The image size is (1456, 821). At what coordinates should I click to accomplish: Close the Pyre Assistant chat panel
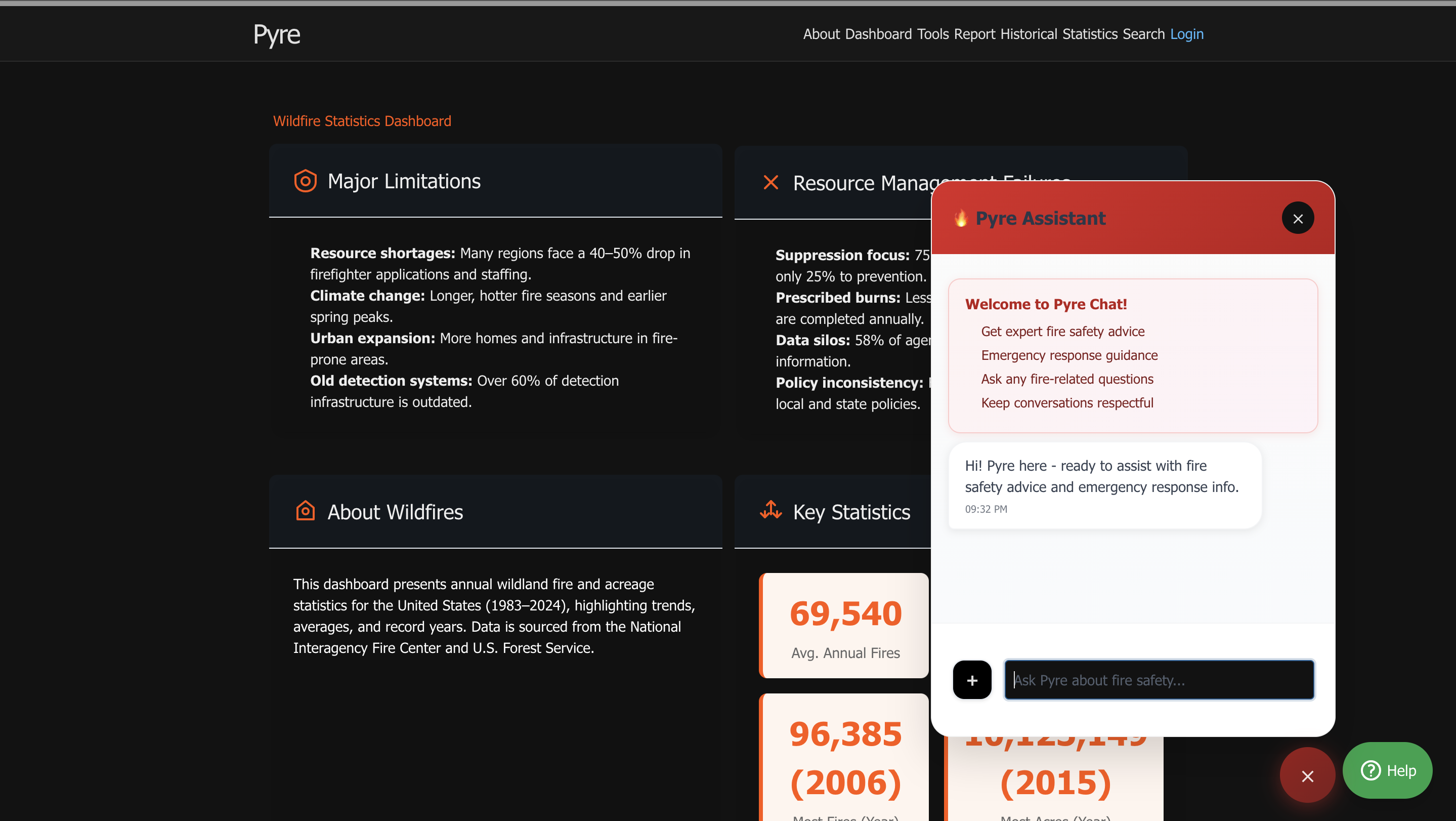click(1298, 218)
